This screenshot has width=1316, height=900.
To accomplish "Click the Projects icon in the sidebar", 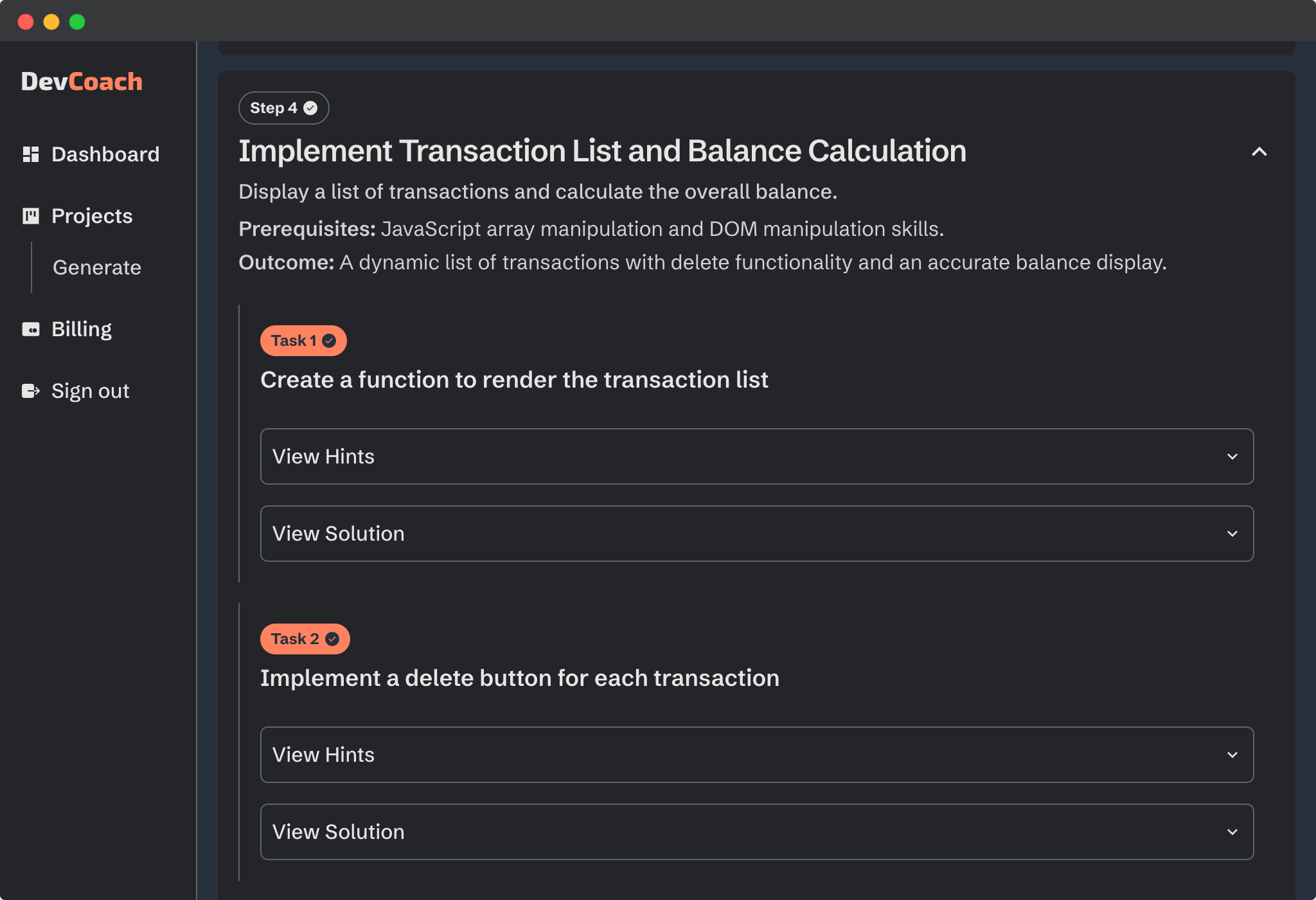I will click(x=31, y=216).
